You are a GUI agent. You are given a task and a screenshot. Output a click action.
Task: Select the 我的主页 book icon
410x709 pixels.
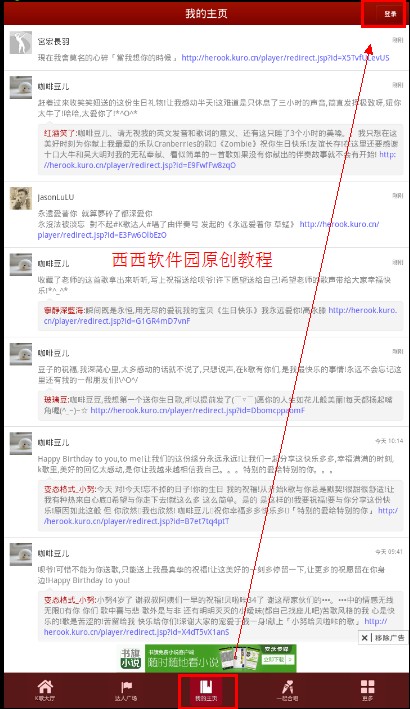(206, 690)
